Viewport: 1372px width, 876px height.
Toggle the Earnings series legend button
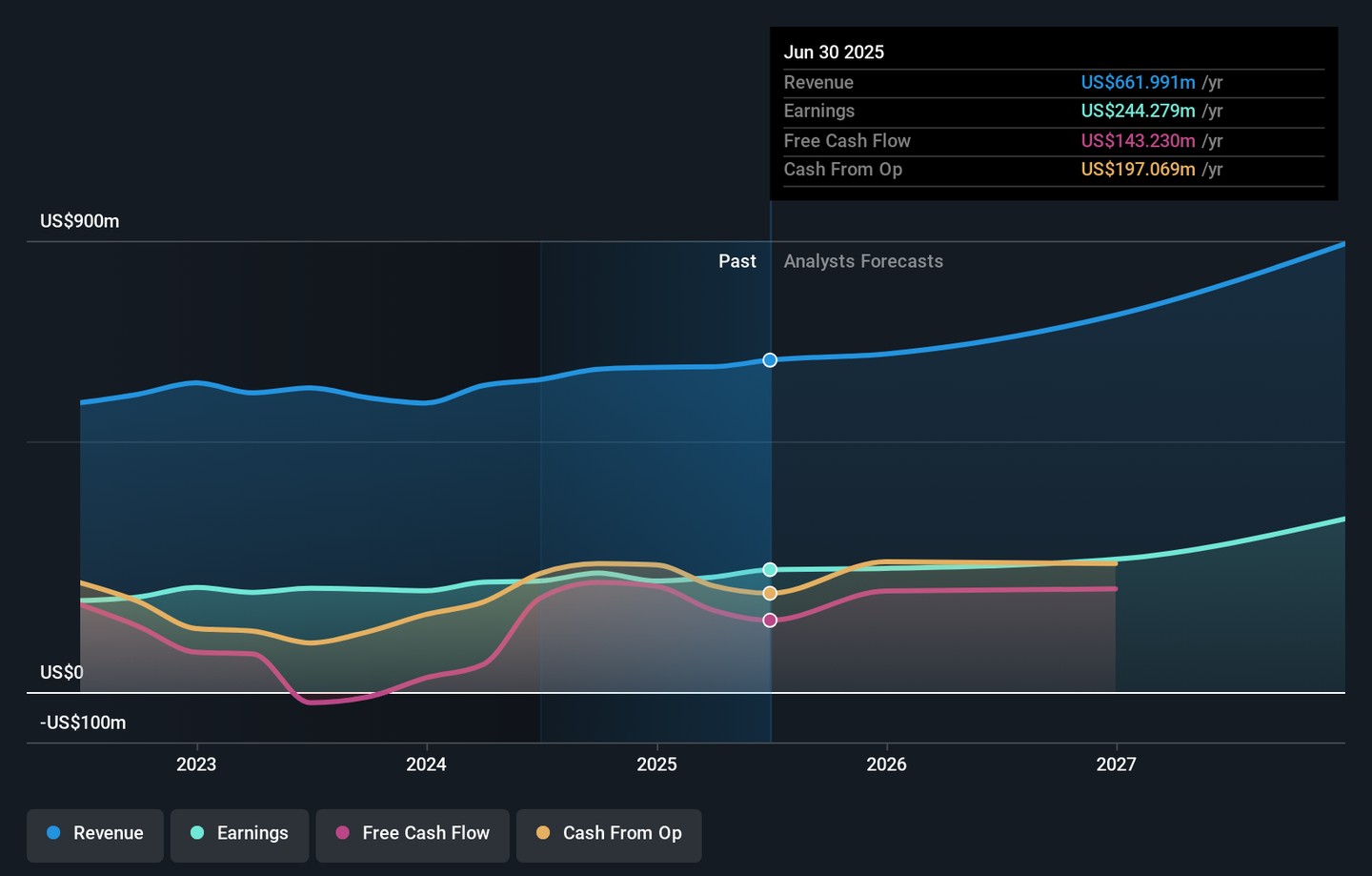click(x=239, y=834)
